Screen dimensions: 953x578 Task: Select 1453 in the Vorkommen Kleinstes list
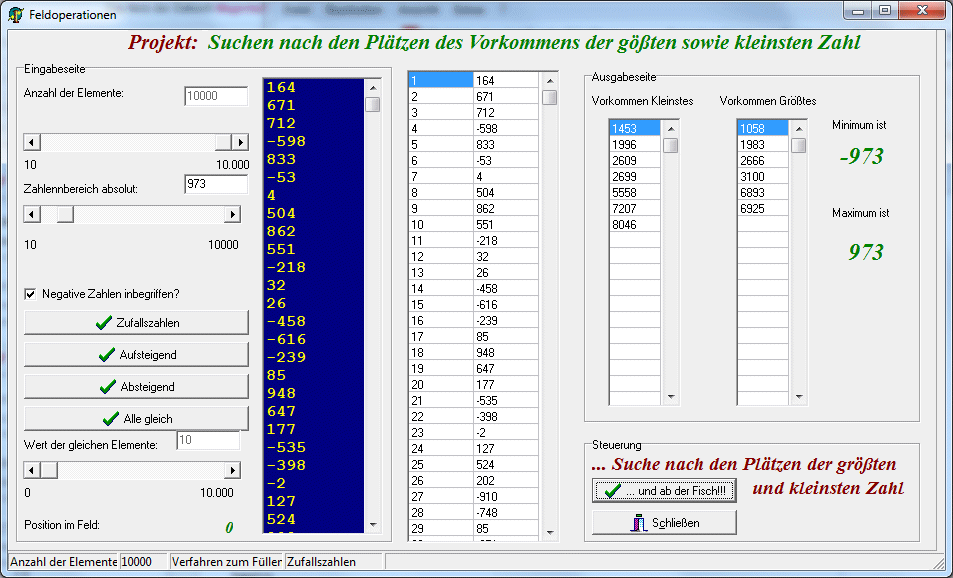coord(635,128)
